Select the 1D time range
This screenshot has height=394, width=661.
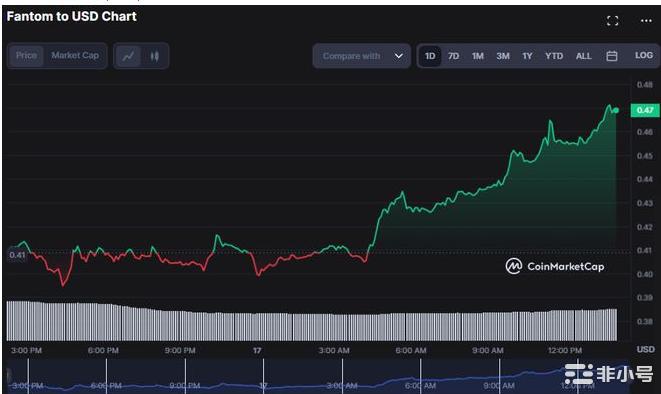[430, 56]
